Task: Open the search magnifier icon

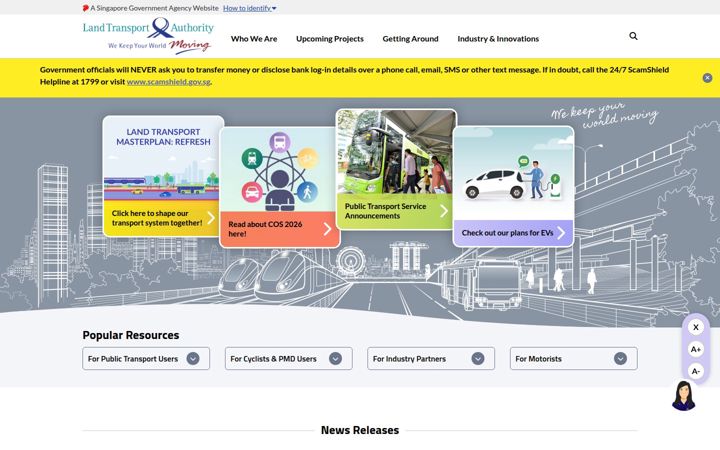Action: click(x=633, y=36)
